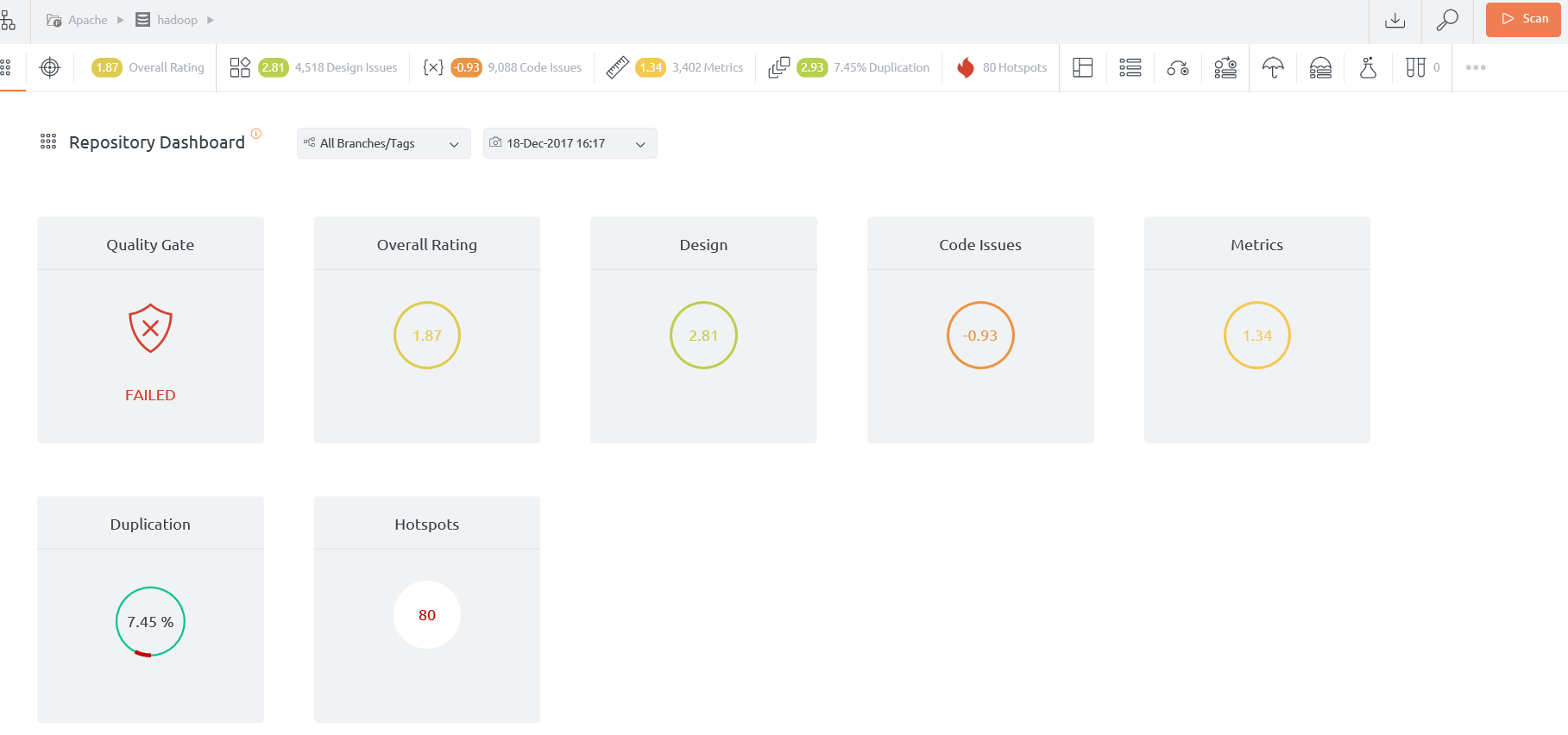The width and height of the screenshot is (1568, 735).
Task: Open the hierarchy tree icon at top-left
Action: coord(9,20)
